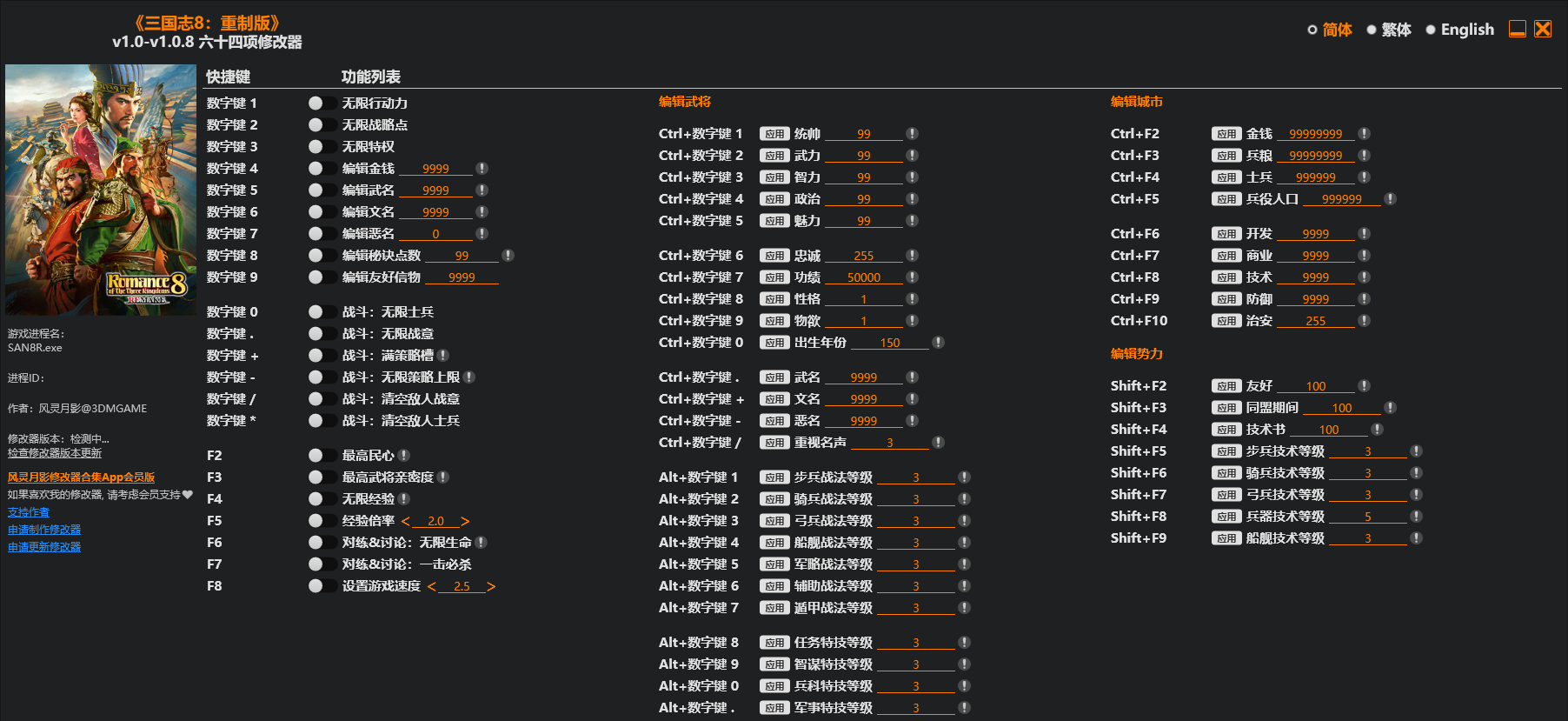Click the 金钱 city value input field
The height and width of the screenshot is (721, 1568).
(1315, 134)
